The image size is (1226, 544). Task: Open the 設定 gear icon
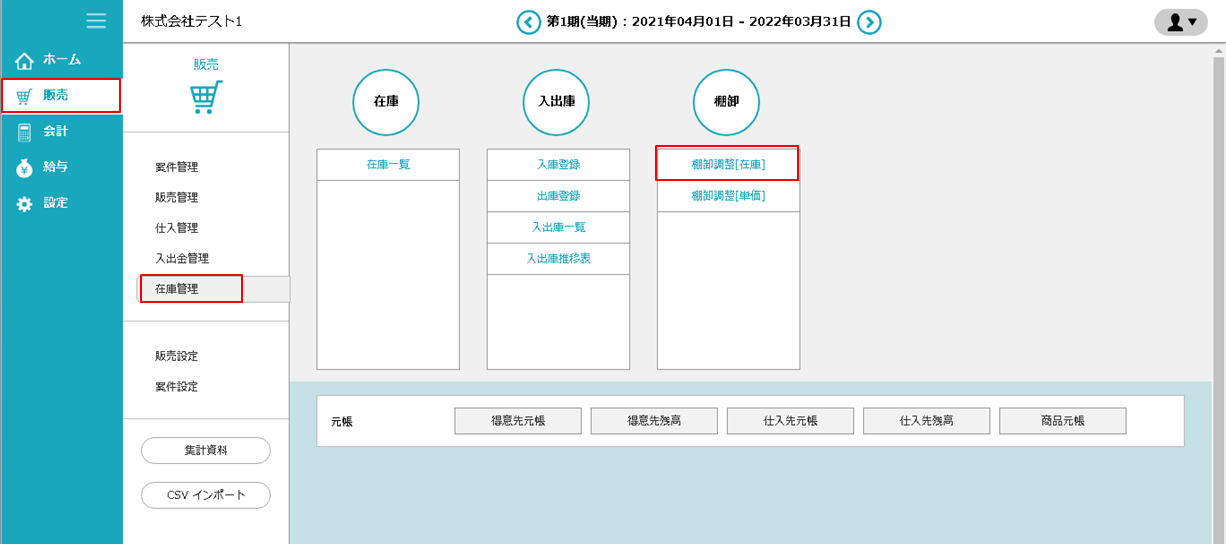pos(25,203)
